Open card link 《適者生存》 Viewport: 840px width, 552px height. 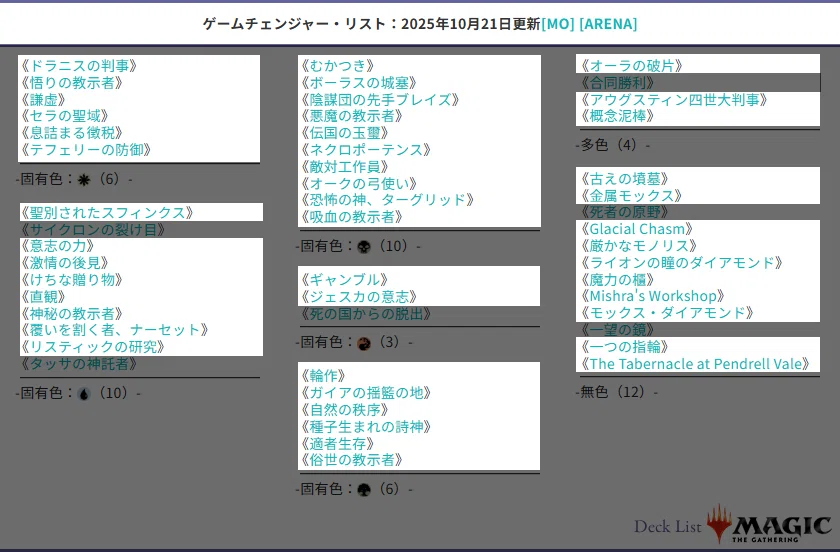pyautogui.click(x=337, y=444)
